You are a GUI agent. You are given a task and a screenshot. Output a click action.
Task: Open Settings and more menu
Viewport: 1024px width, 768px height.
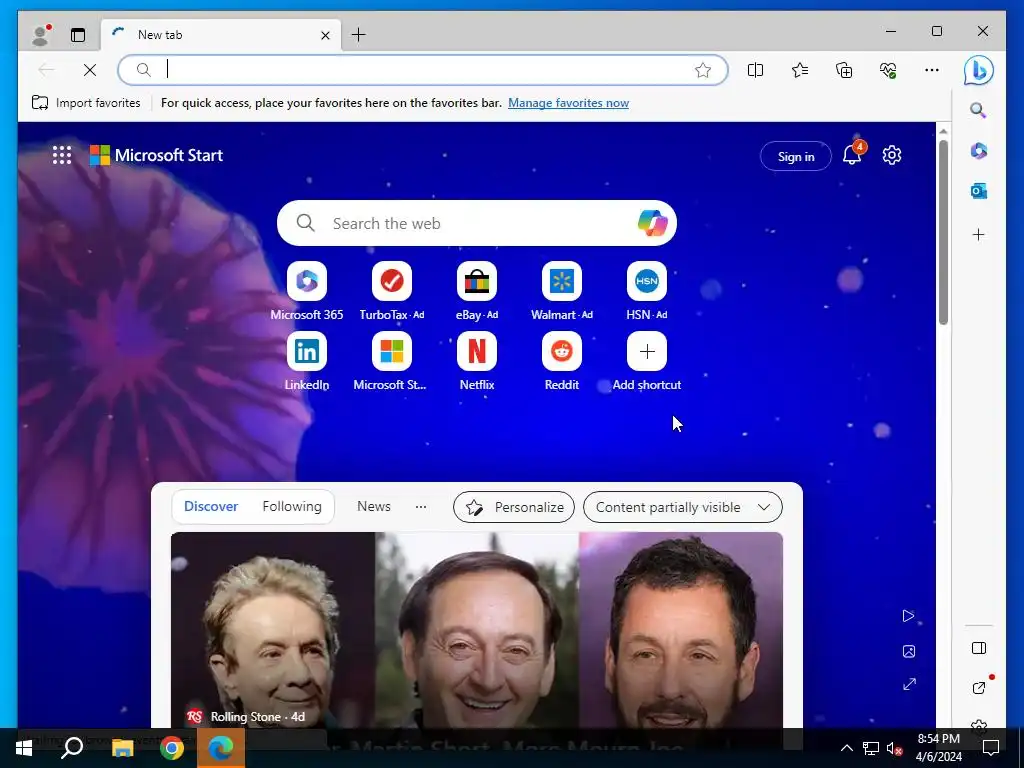click(932, 70)
